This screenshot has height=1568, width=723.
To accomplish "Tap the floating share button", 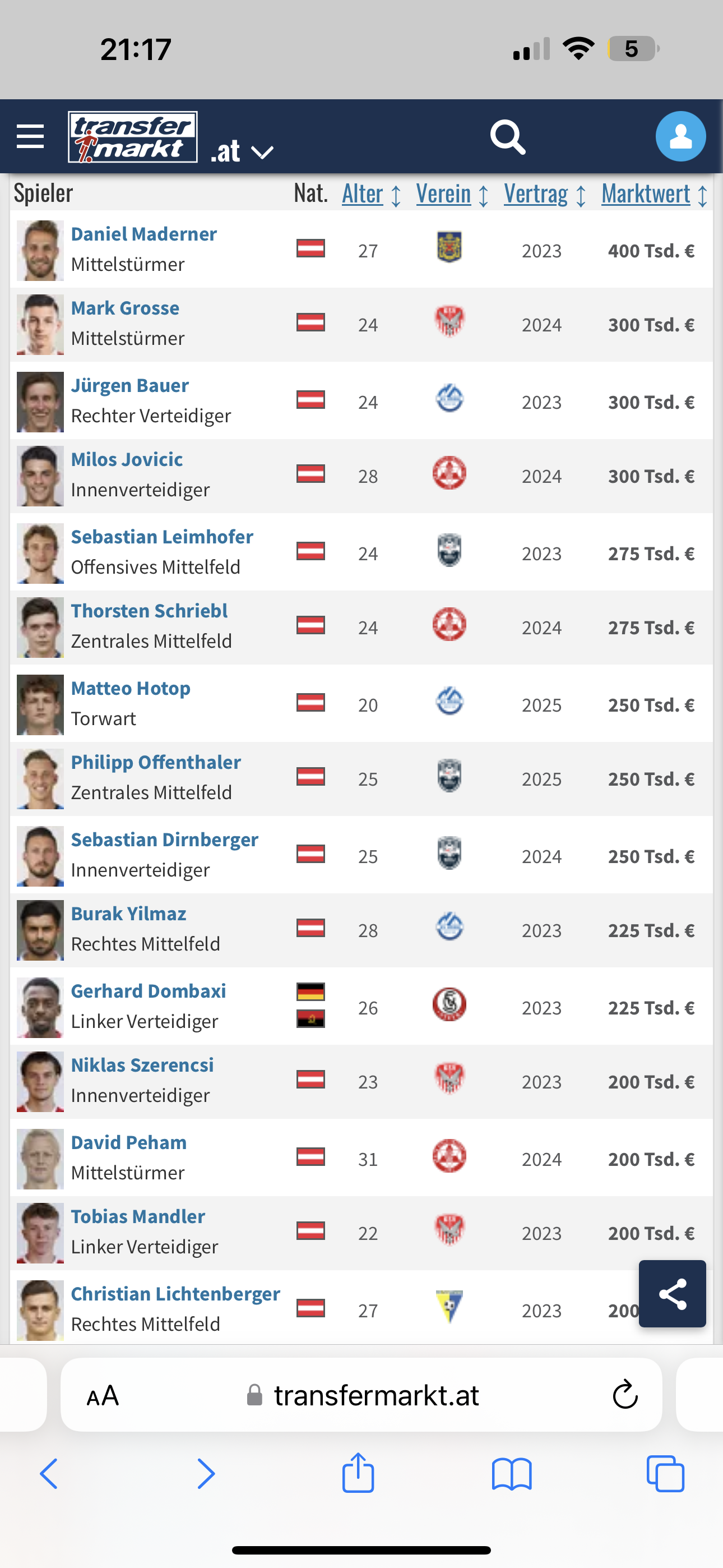I will [672, 1293].
